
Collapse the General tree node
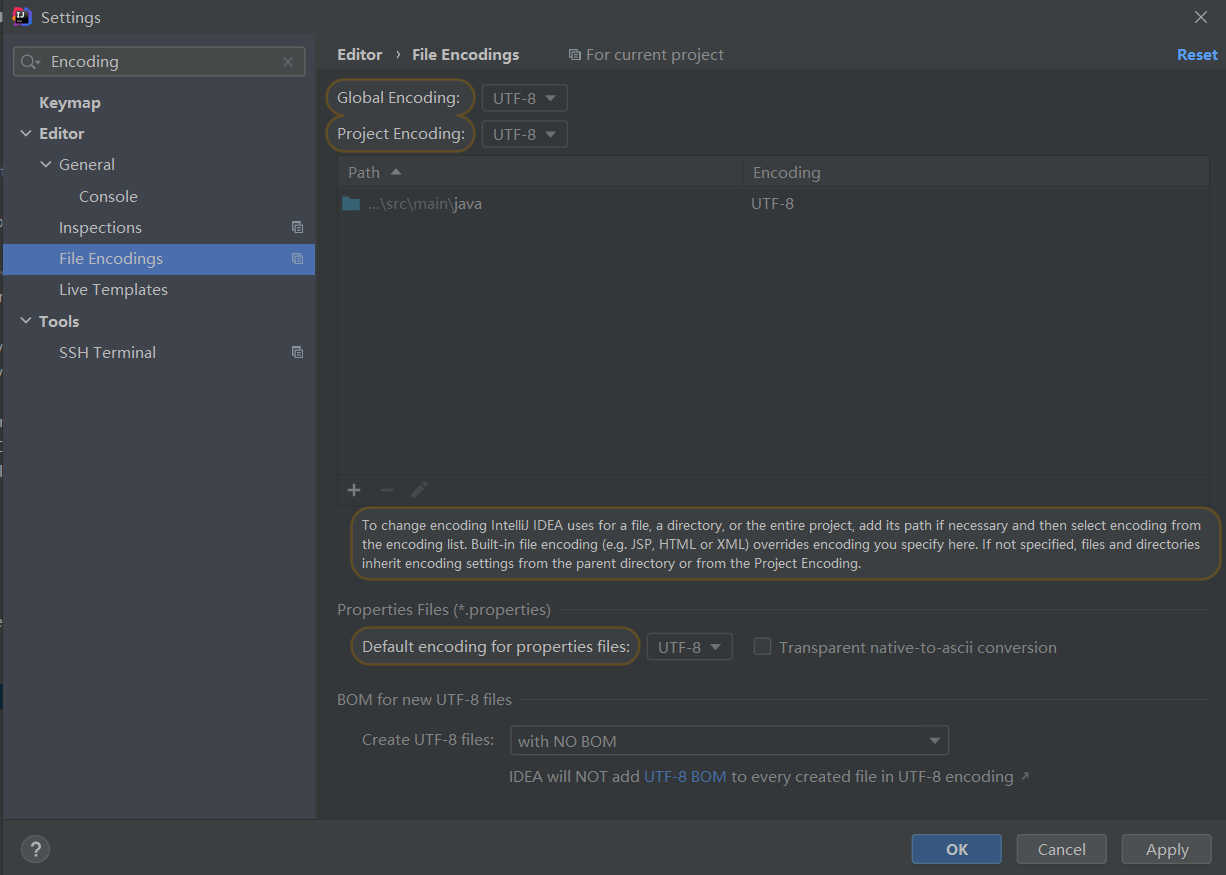[46, 165]
